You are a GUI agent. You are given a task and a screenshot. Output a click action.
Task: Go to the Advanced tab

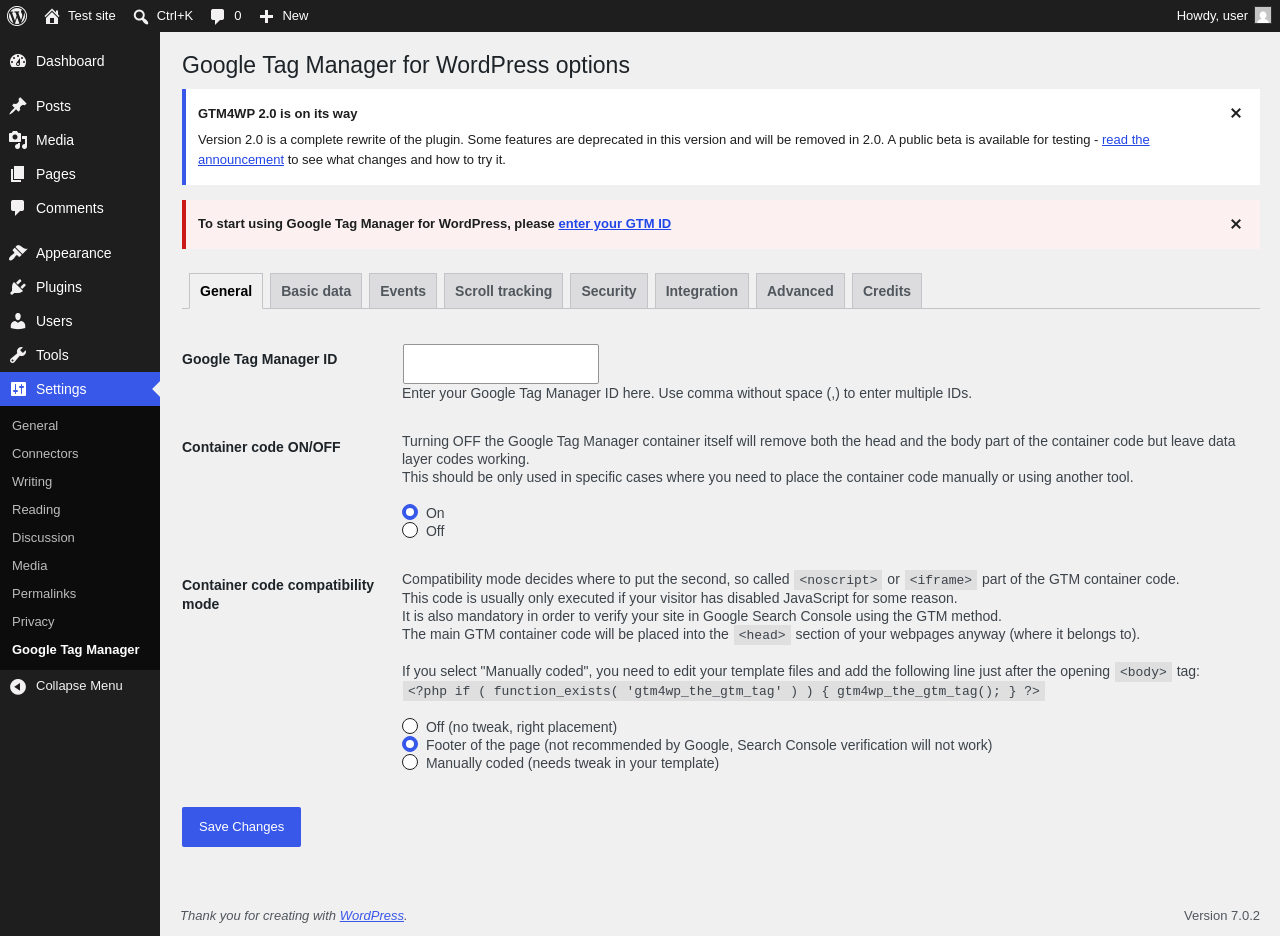pyautogui.click(x=800, y=291)
